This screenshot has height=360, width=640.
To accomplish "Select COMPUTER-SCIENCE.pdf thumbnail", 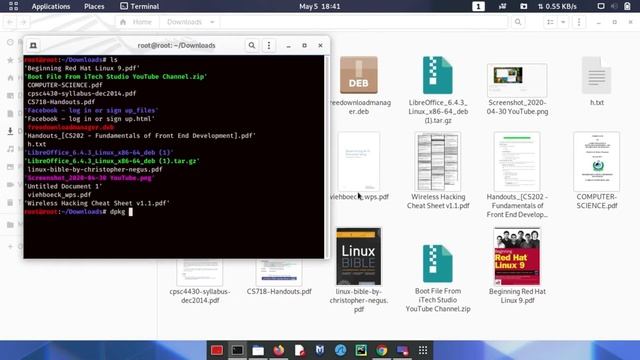I will (597, 162).
